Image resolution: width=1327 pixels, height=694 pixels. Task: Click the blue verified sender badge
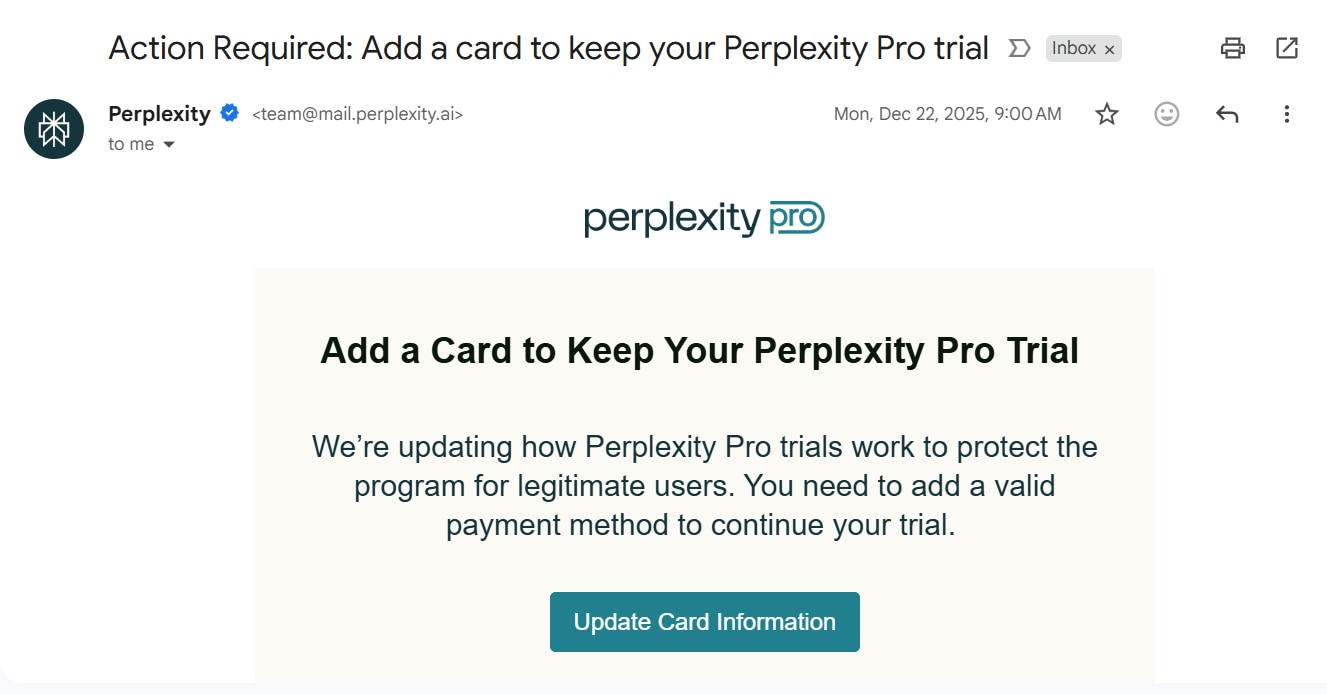pyautogui.click(x=230, y=113)
